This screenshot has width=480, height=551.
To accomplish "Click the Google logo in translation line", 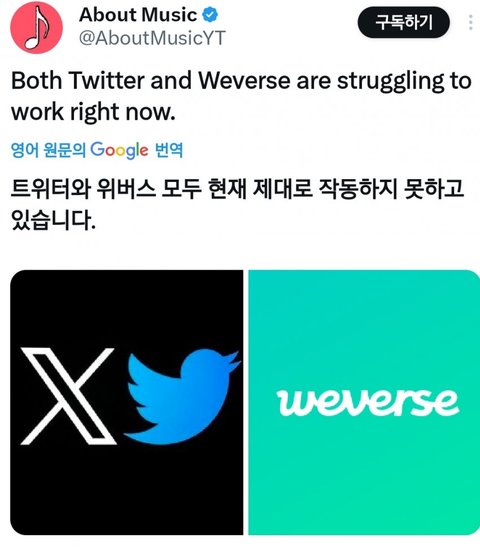I will point(119,150).
